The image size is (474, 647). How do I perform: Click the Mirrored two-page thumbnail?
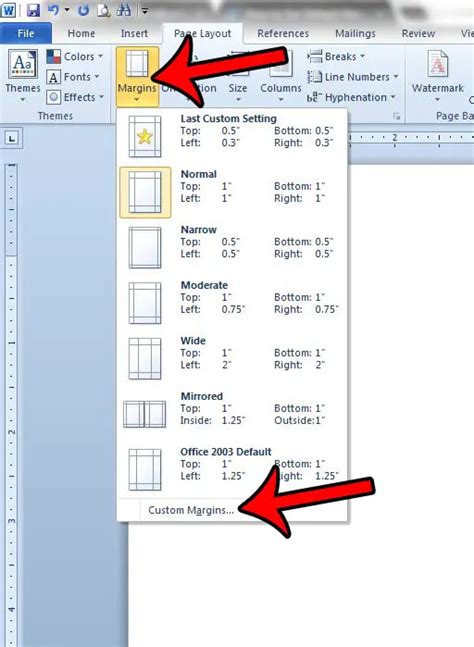144,414
